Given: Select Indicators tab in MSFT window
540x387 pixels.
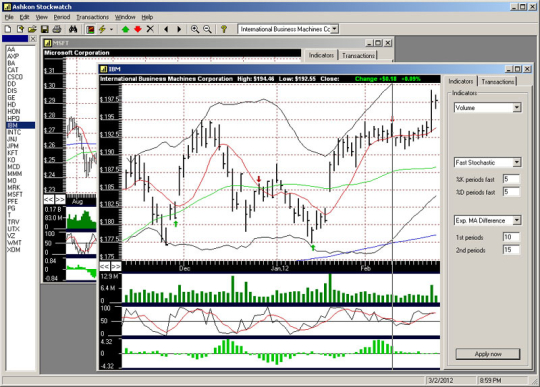Looking at the screenshot, I should [321, 55].
